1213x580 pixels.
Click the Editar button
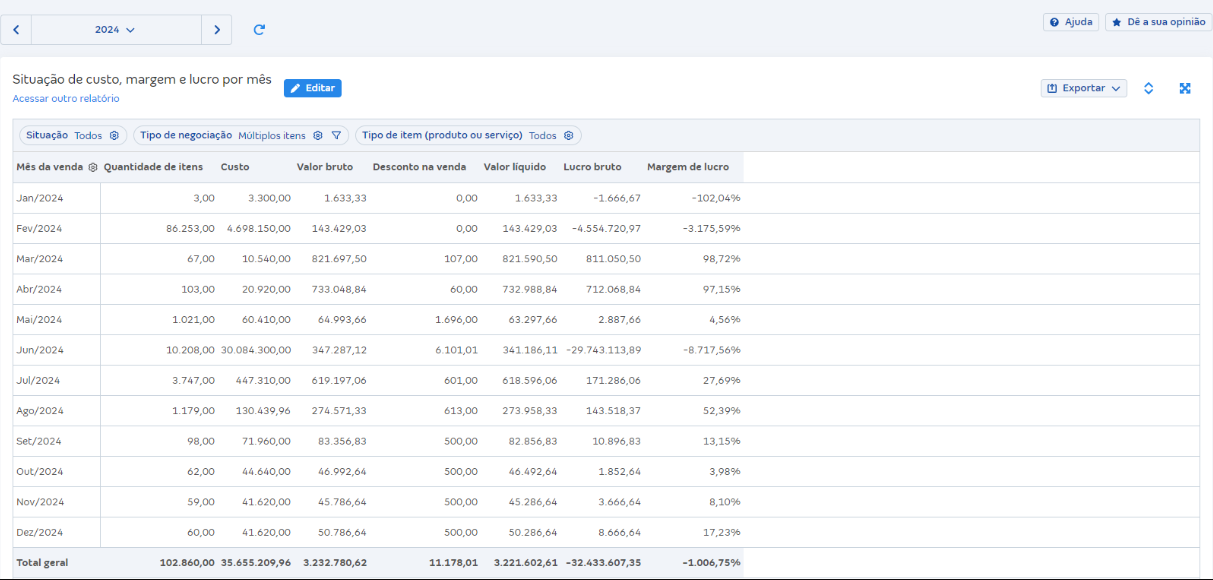point(312,88)
